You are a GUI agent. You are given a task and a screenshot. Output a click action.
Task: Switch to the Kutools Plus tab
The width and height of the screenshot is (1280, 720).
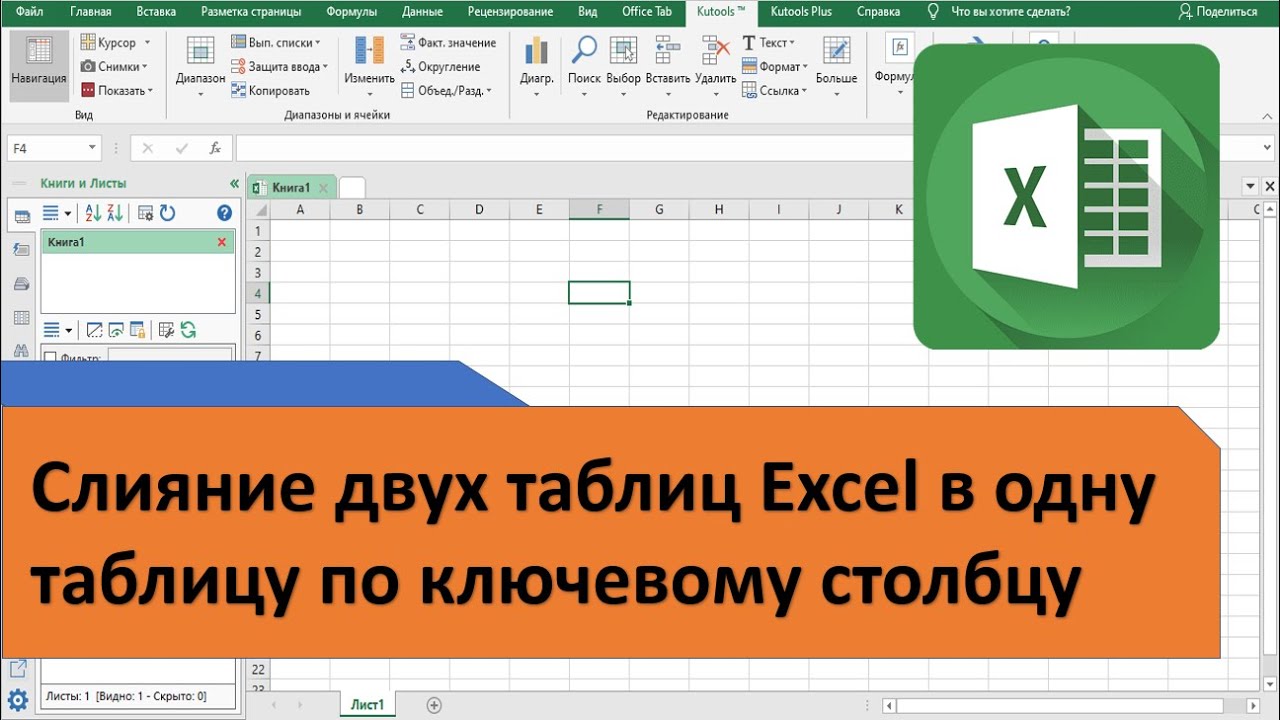(801, 12)
